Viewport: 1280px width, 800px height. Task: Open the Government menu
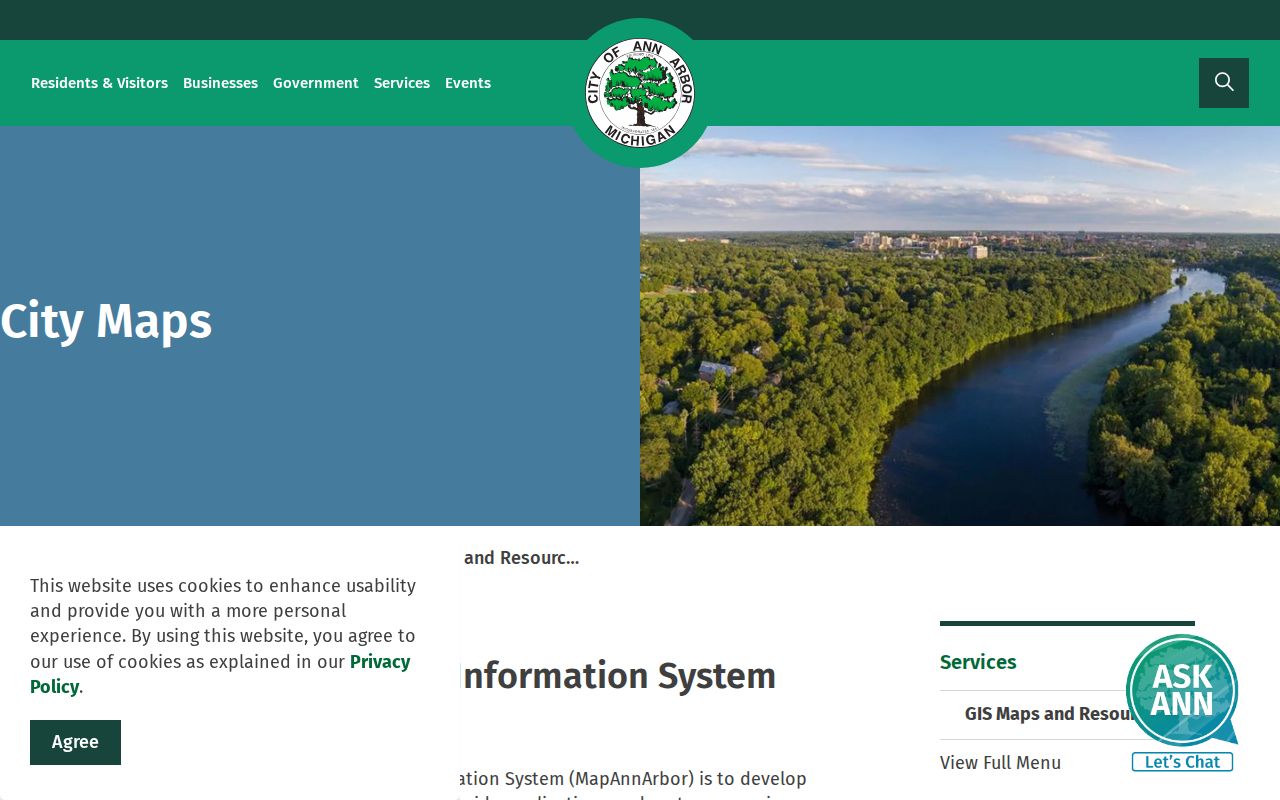click(316, 83)
